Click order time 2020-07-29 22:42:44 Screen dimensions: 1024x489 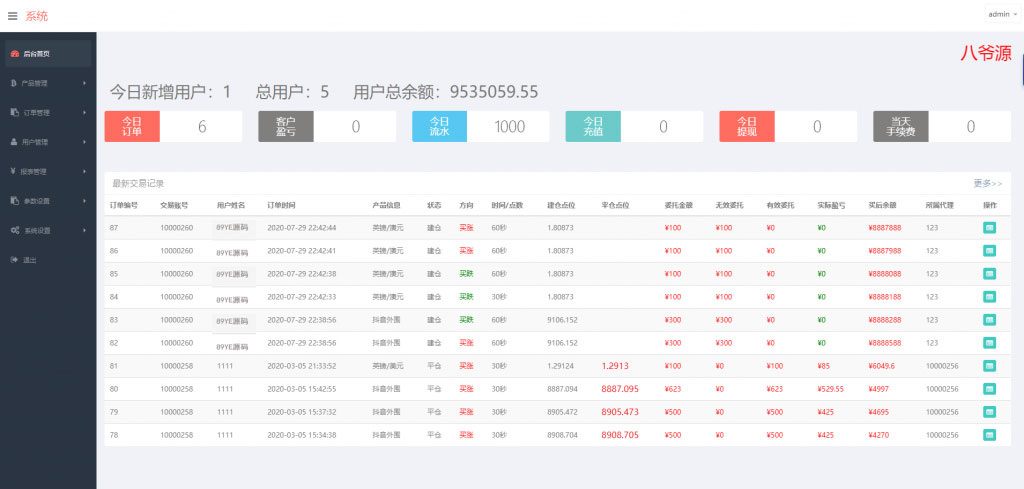pos(302,228)
